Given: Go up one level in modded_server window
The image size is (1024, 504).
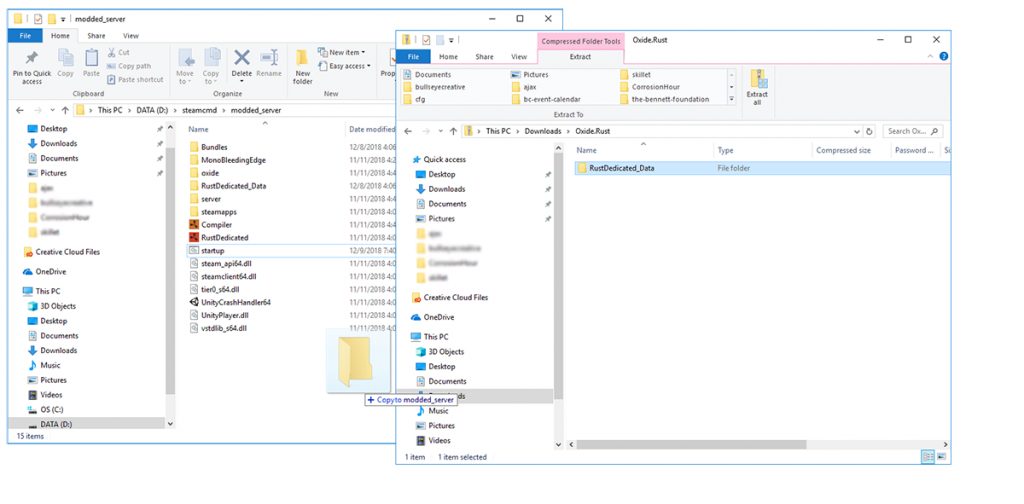Looking at the screenshot, I should pos(65,110).
